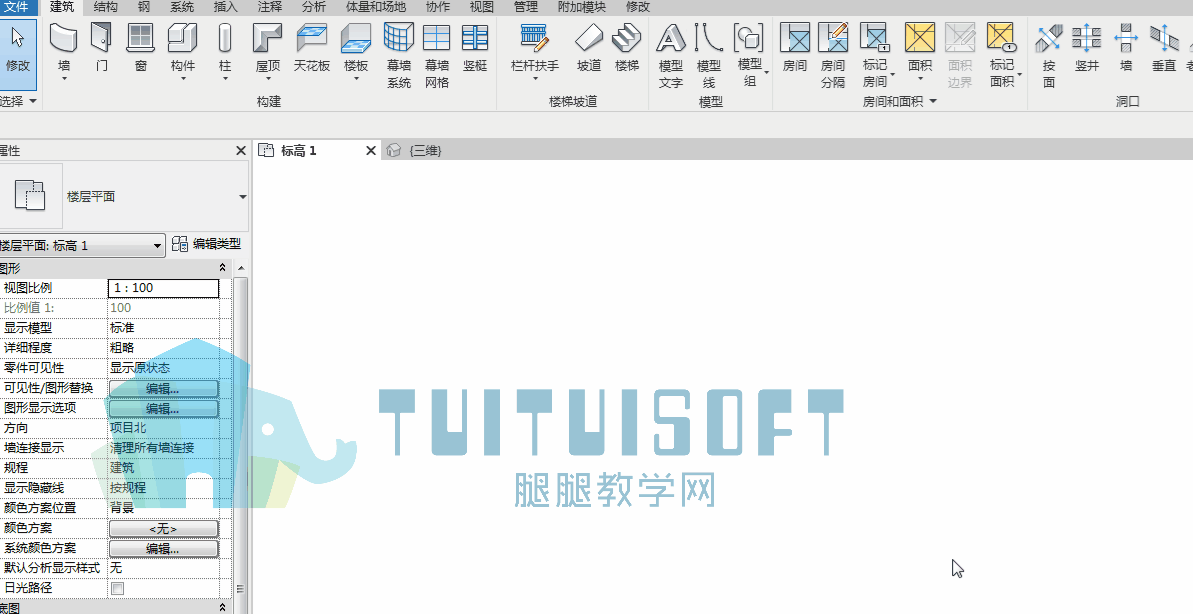This screenshot has height=614, width=1193.
Task: Click 编辑 button for 可见性/图形替换
Action: click(164, 388)
